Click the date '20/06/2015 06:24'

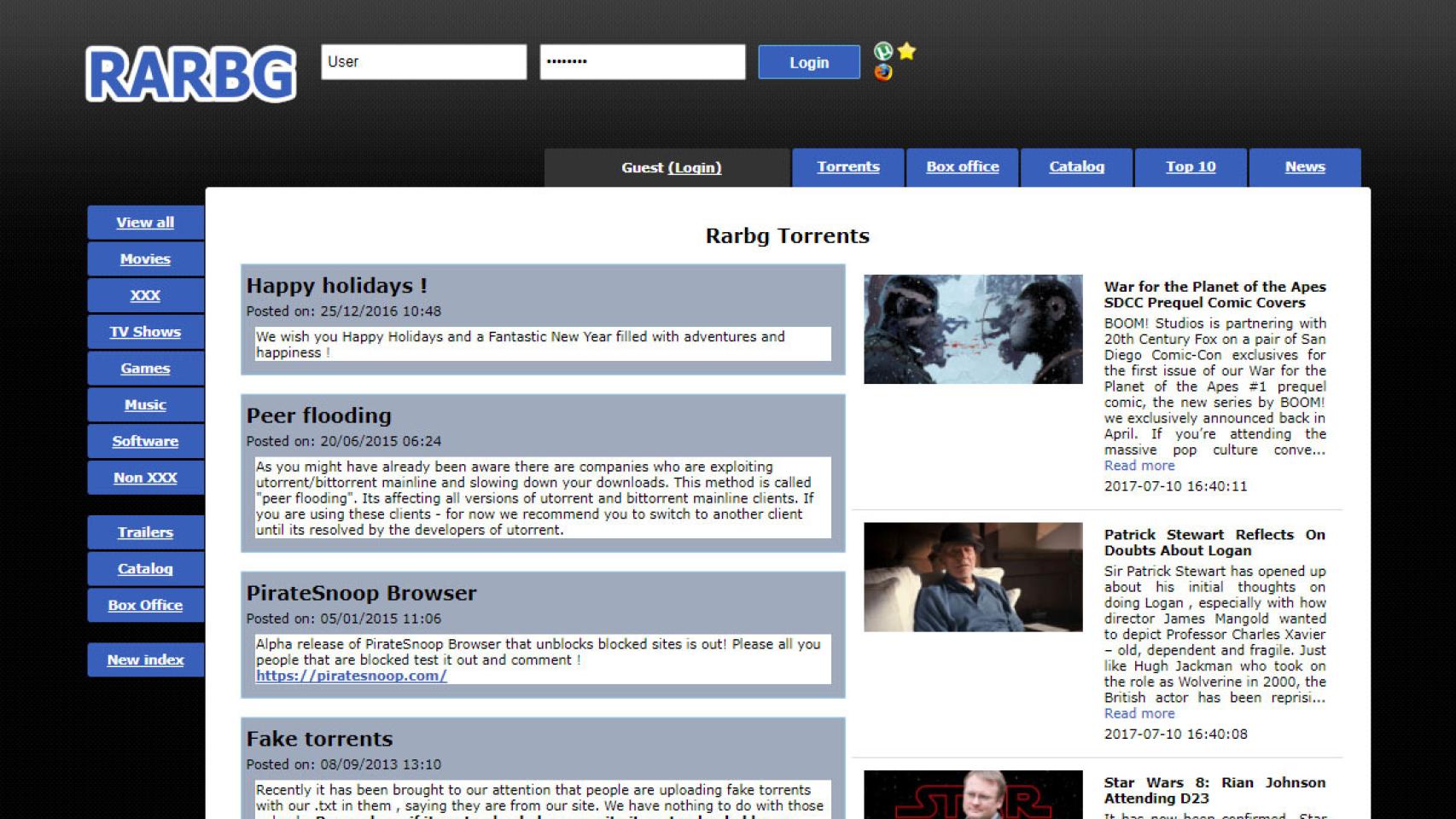[x=381, y=441]
